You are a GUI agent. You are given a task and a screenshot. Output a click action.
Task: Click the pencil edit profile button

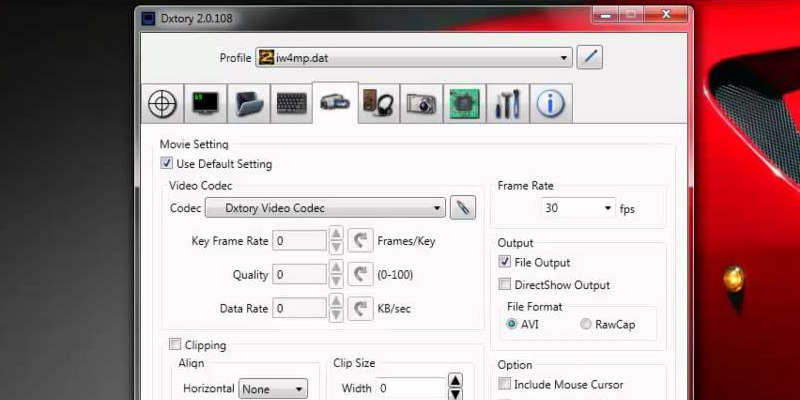[590, 57]
